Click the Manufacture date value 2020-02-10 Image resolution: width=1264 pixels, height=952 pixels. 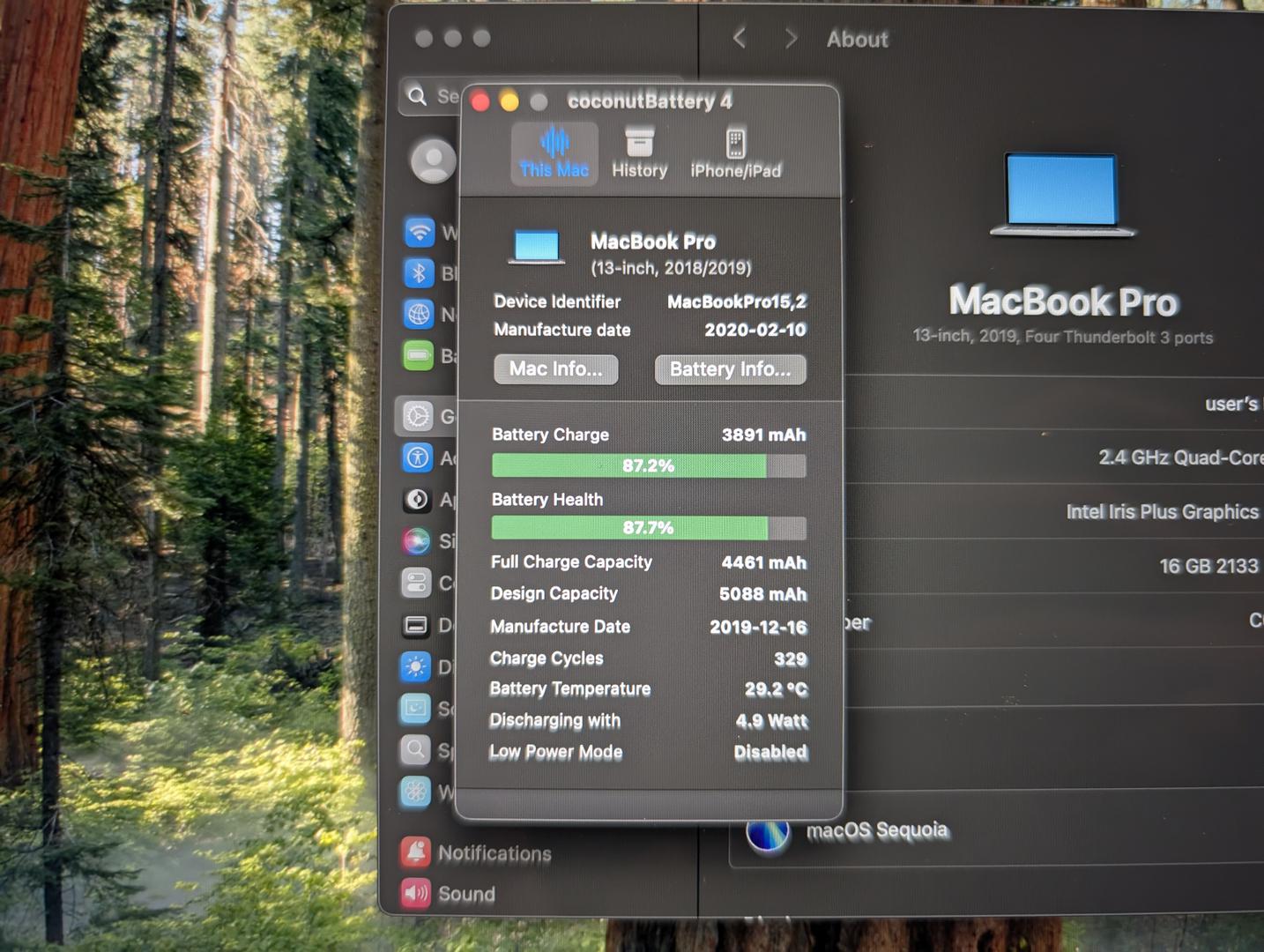point(755,330)
